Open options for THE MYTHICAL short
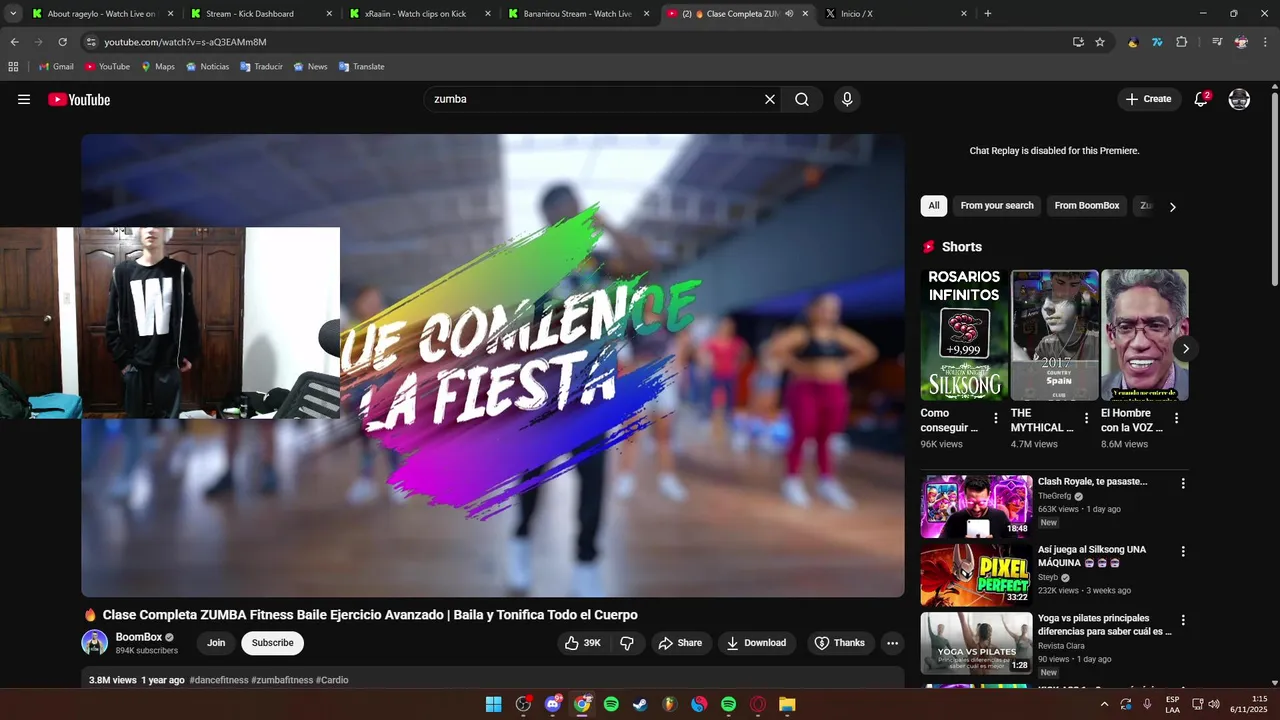This screenshot has width=1280, height=720. (1086, 418)
